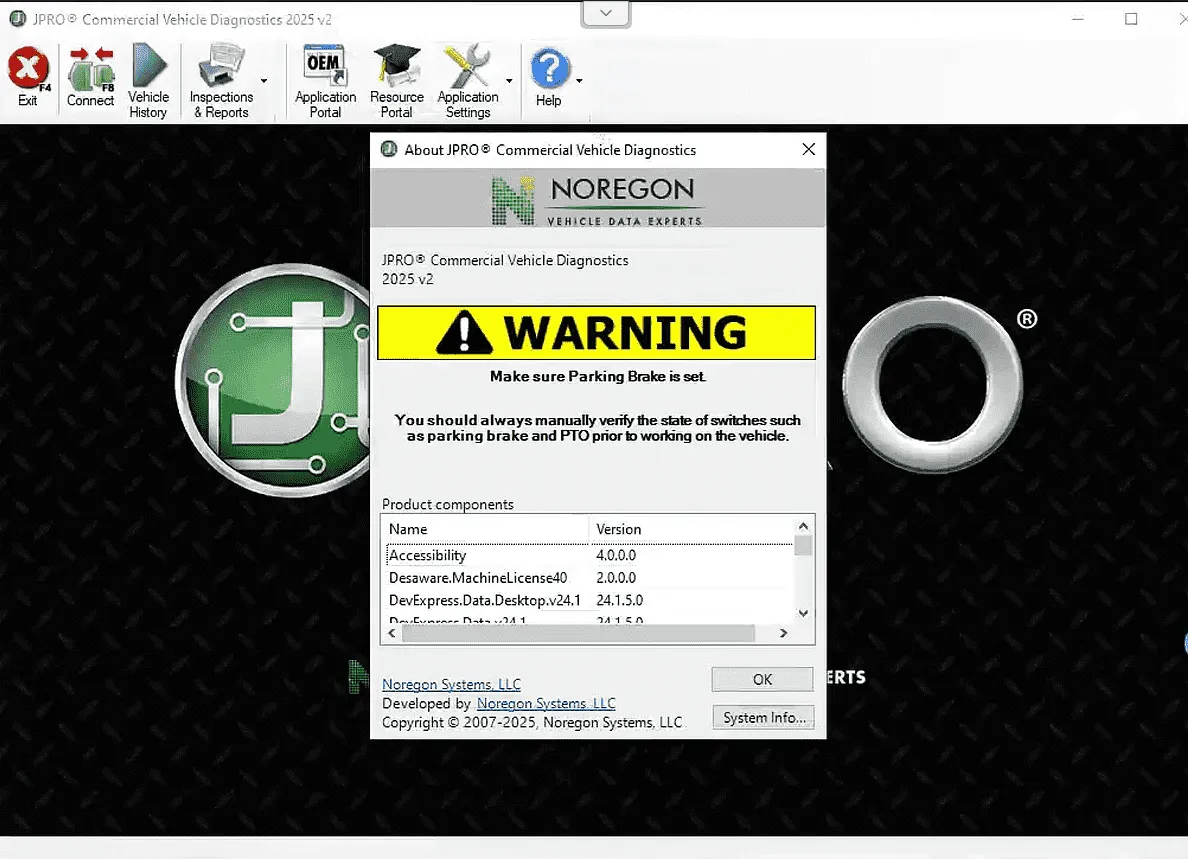
Task: Click the horizontal scrollbar right arrow
Action: pyautogui.click(x=783, y=633)
